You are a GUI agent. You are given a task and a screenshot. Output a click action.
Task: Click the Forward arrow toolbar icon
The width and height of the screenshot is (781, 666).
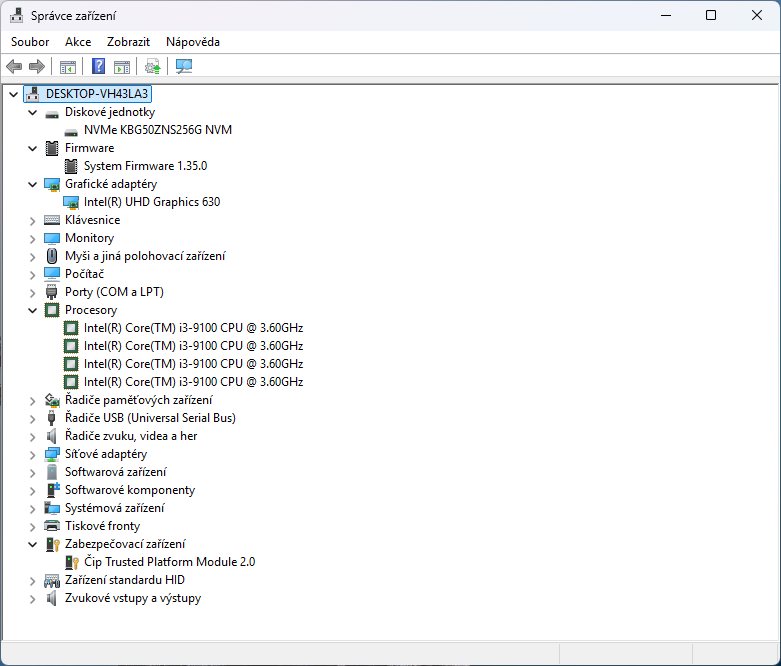point(37,66)
